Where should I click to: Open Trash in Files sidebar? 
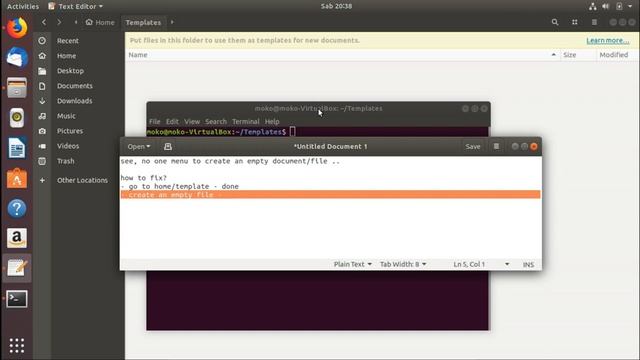[66, 161]
